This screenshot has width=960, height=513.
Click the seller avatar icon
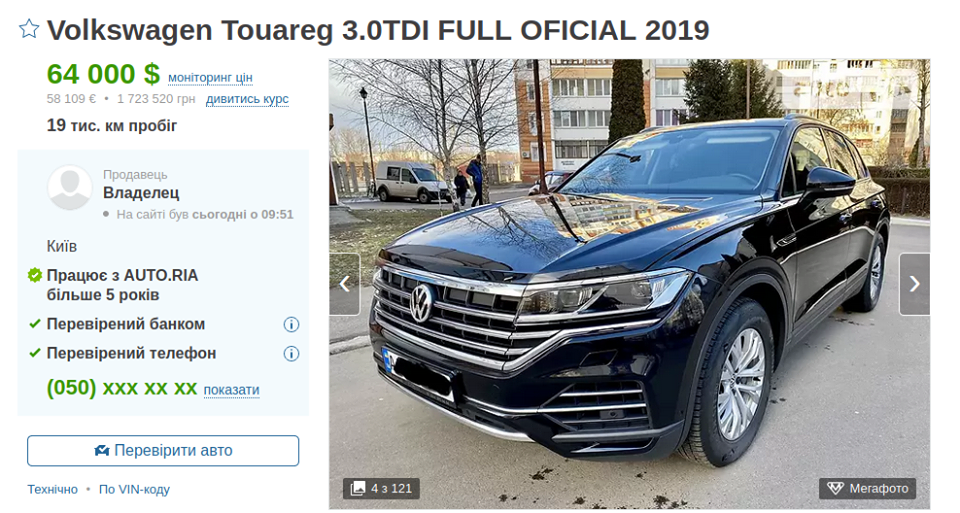[x=70, y=188]
